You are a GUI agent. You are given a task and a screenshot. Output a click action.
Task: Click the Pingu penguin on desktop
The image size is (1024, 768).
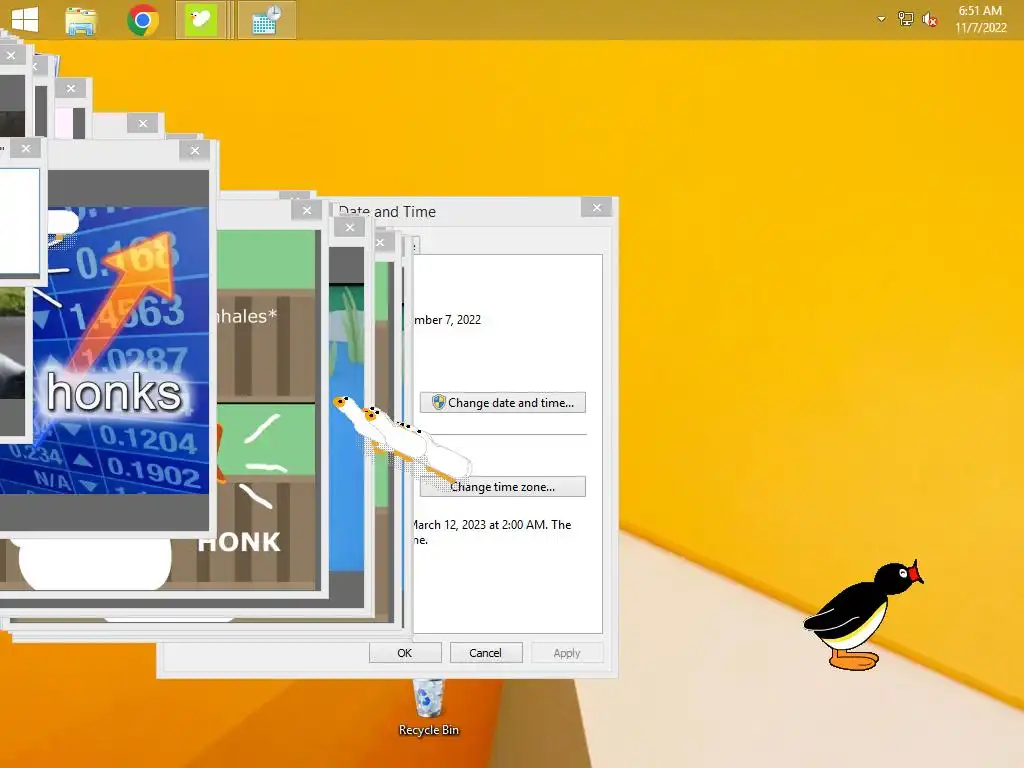(863, 614)
